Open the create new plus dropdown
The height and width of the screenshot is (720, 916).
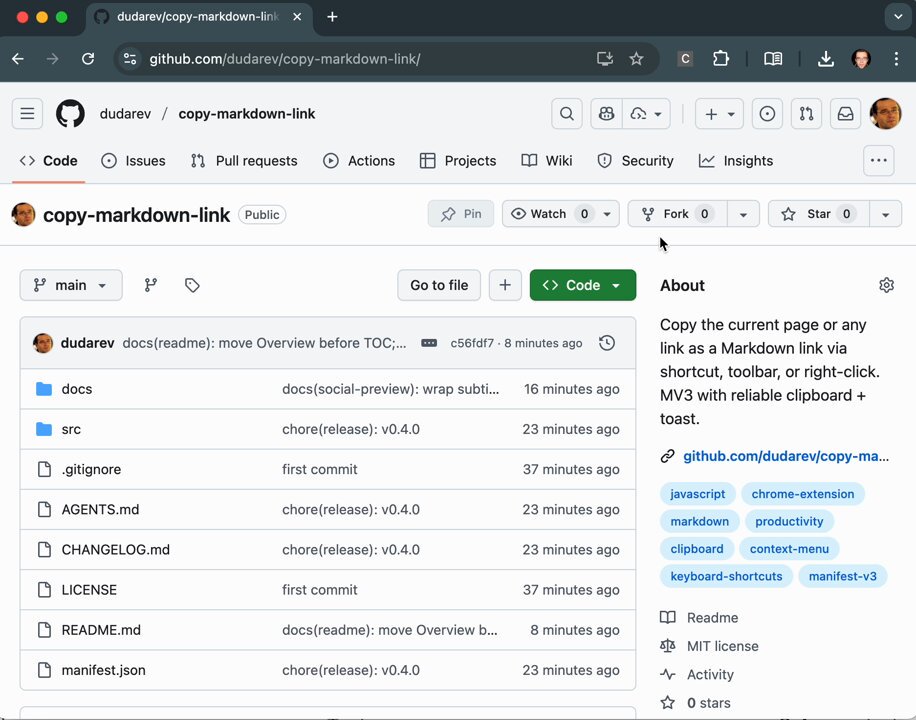click(x=719, y=113)
